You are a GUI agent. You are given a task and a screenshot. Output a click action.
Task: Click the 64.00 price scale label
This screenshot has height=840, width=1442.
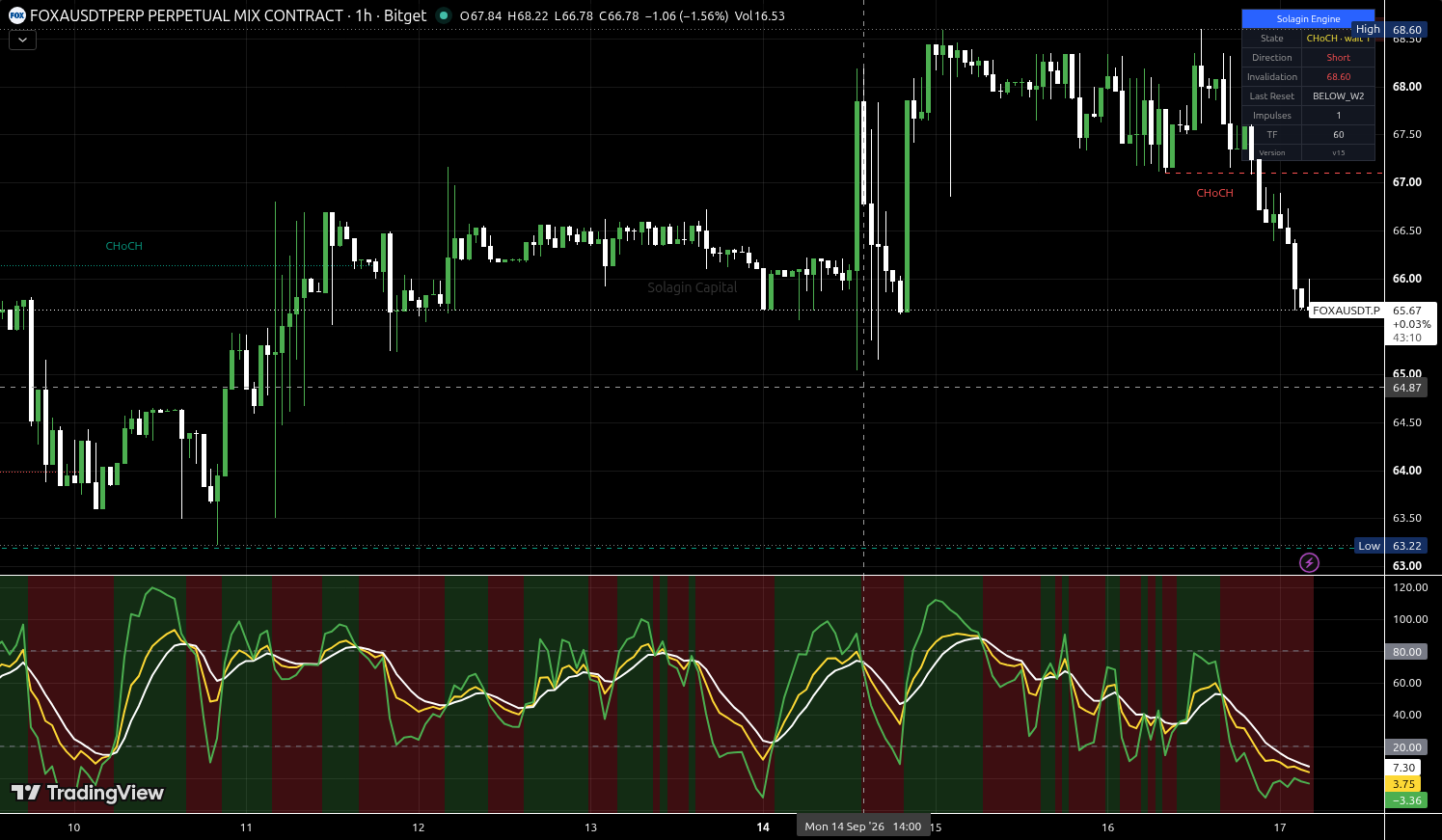1406,471
